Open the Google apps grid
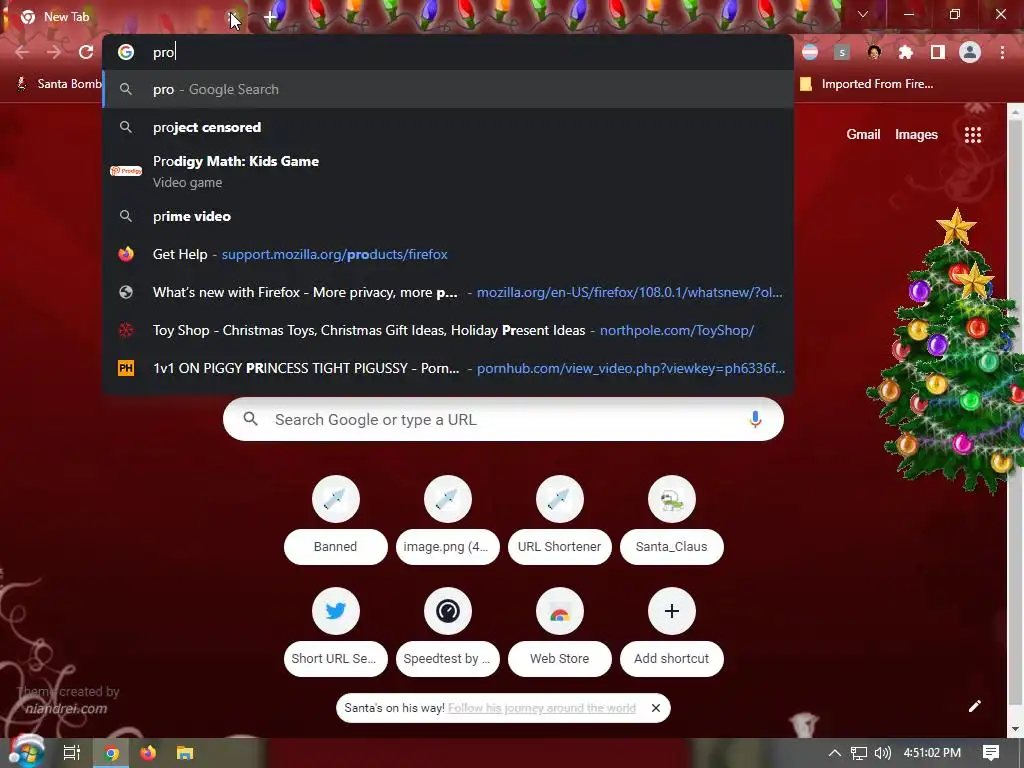 click(x=973, y=135)
